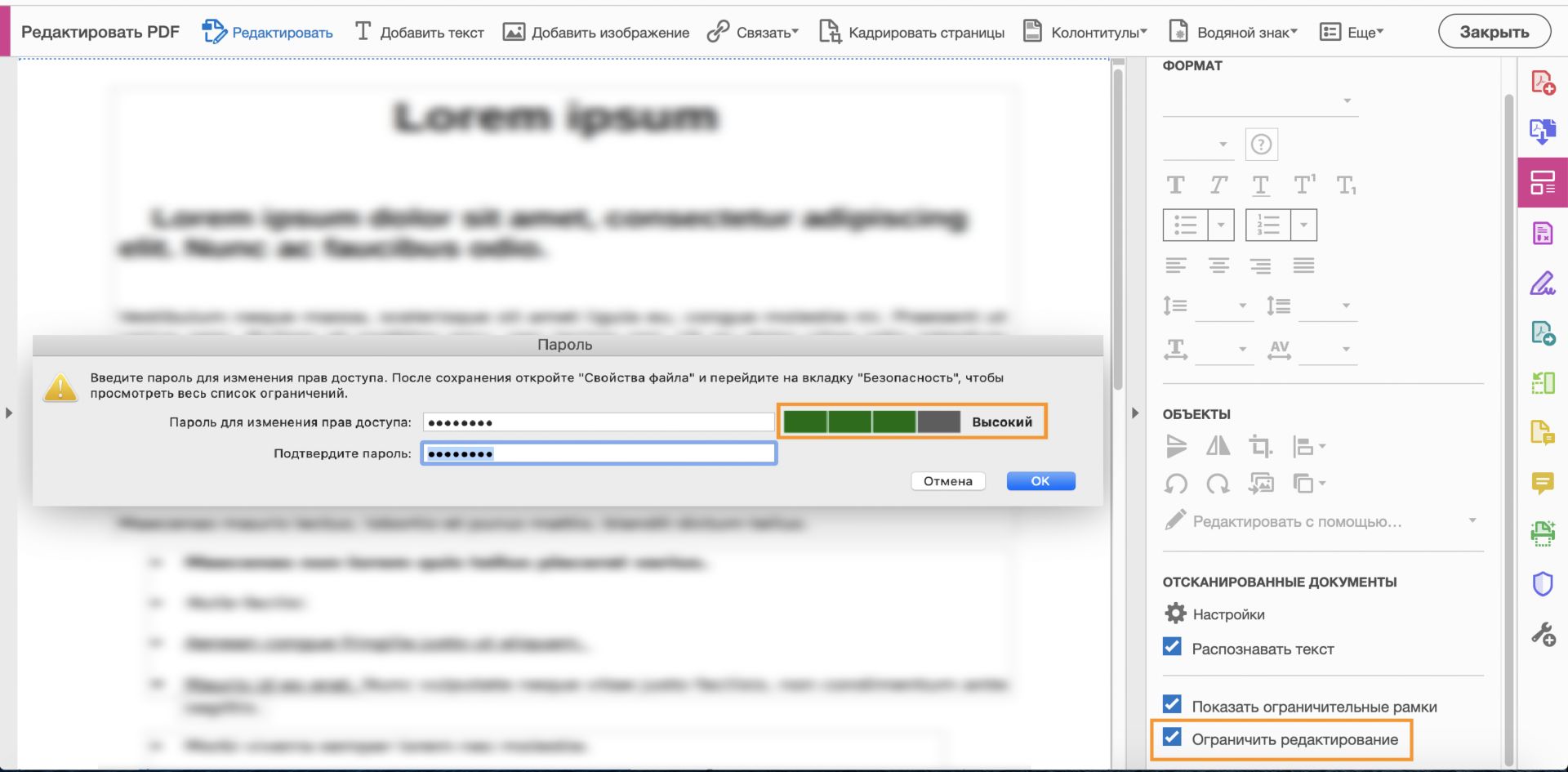Click the highlighted pink Edit PDF sidebar icon
This screenshot has height=772, width=1568.
1543,182
